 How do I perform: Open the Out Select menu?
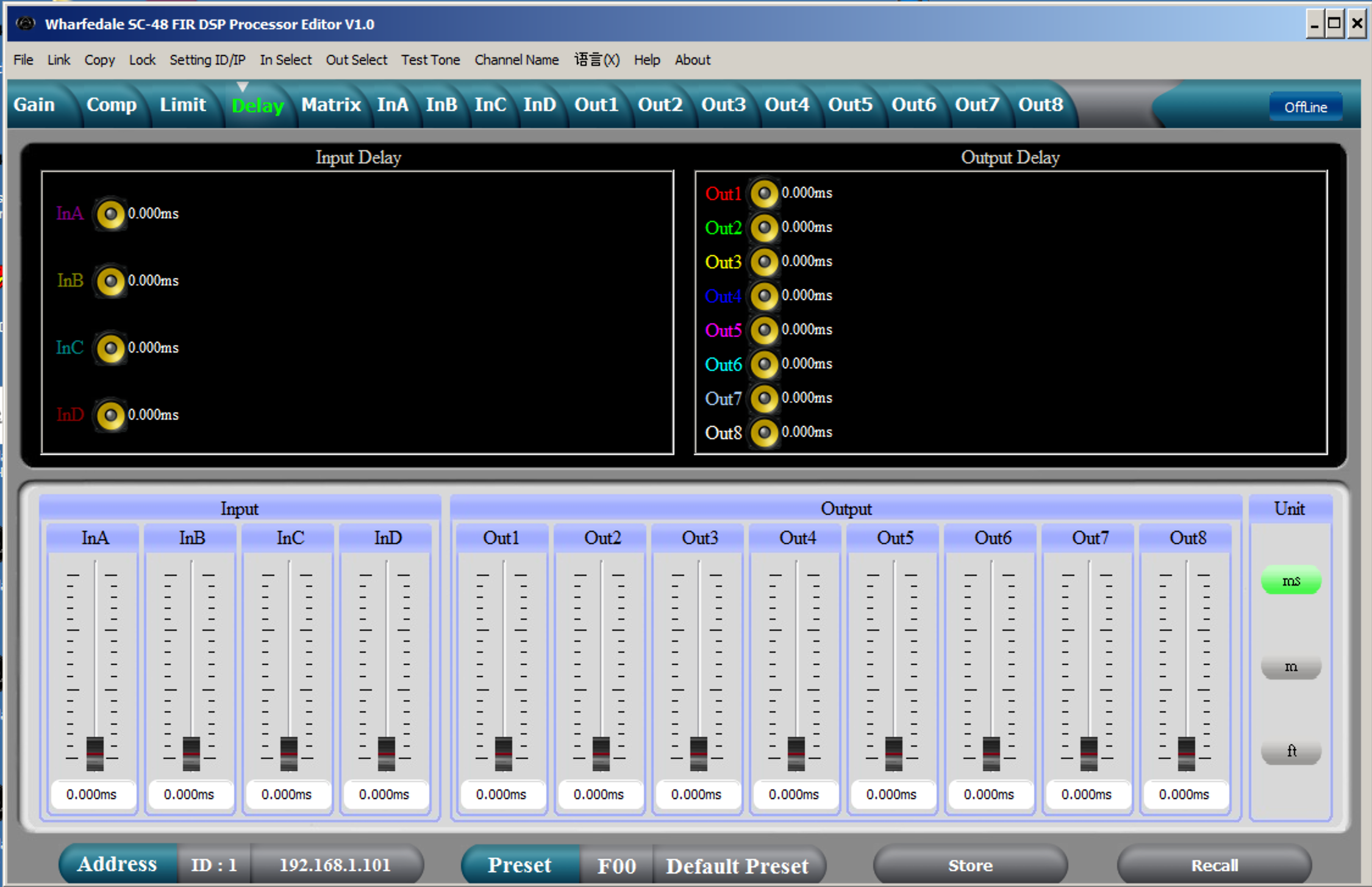356,60
